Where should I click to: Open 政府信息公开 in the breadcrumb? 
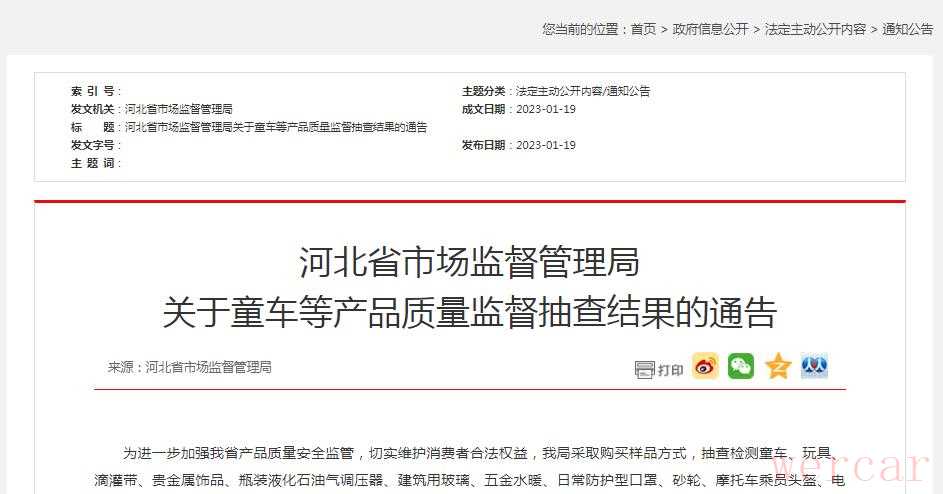pos(710,29)
